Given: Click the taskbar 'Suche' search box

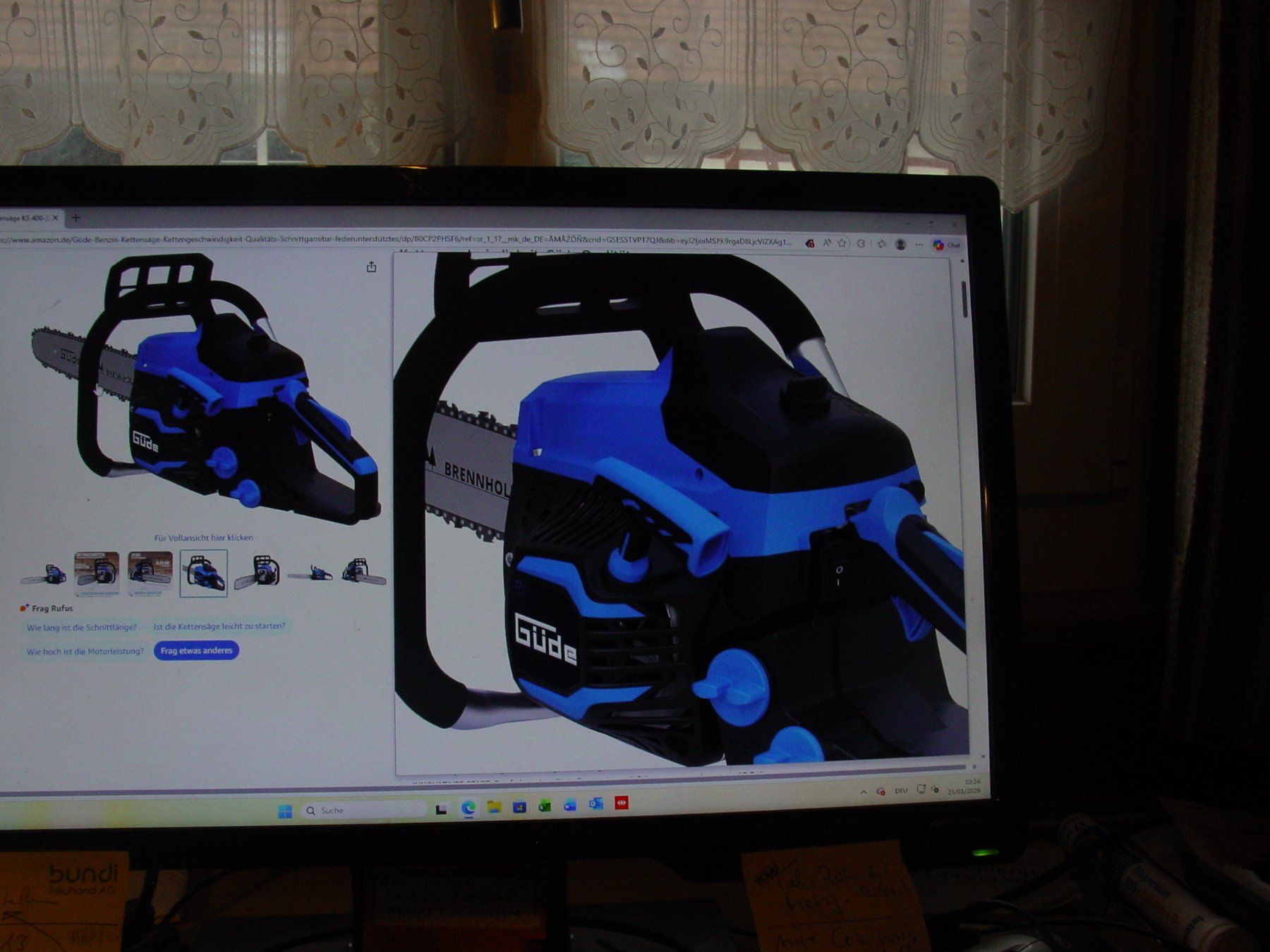Looking at the screenshot, I should (x=363, y=810).
